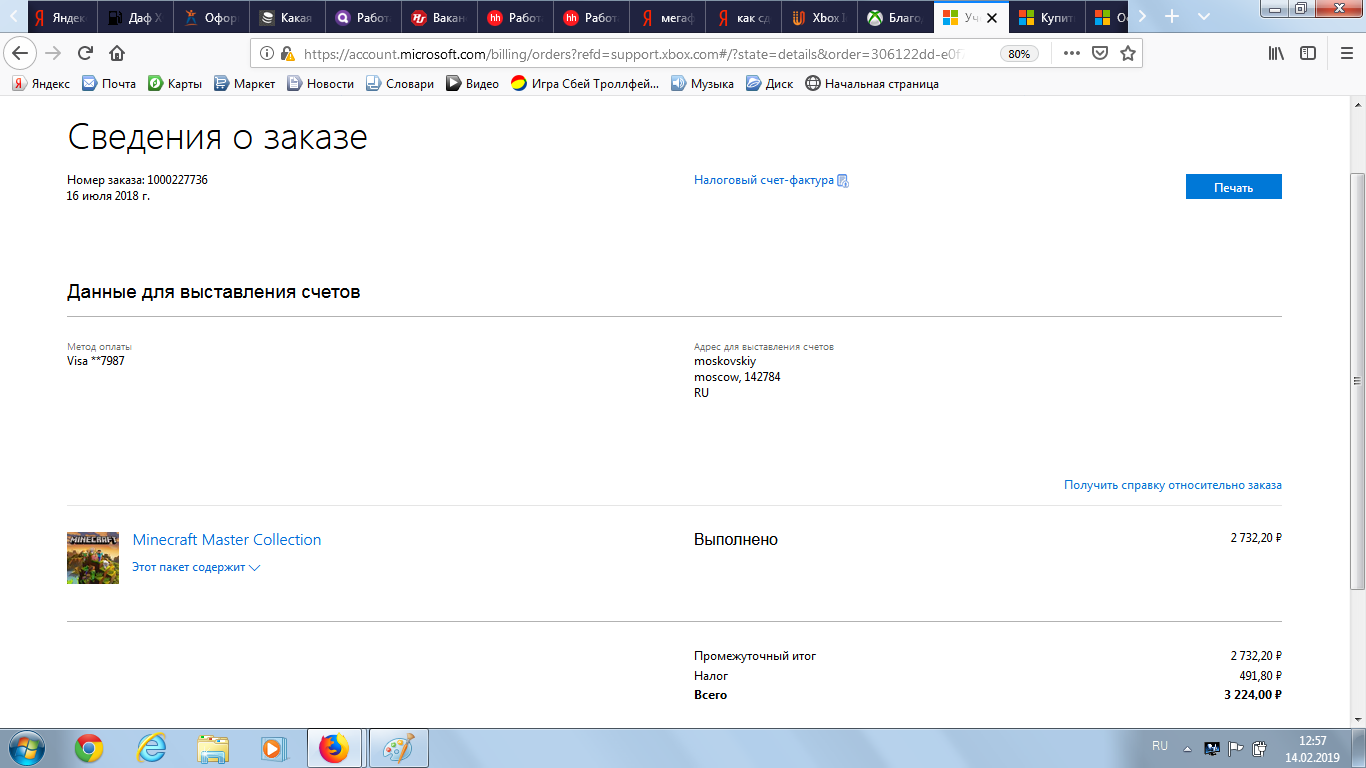Open Paint from the taskbar
This screenshot has height=768, width=1366.
[399, 748]
